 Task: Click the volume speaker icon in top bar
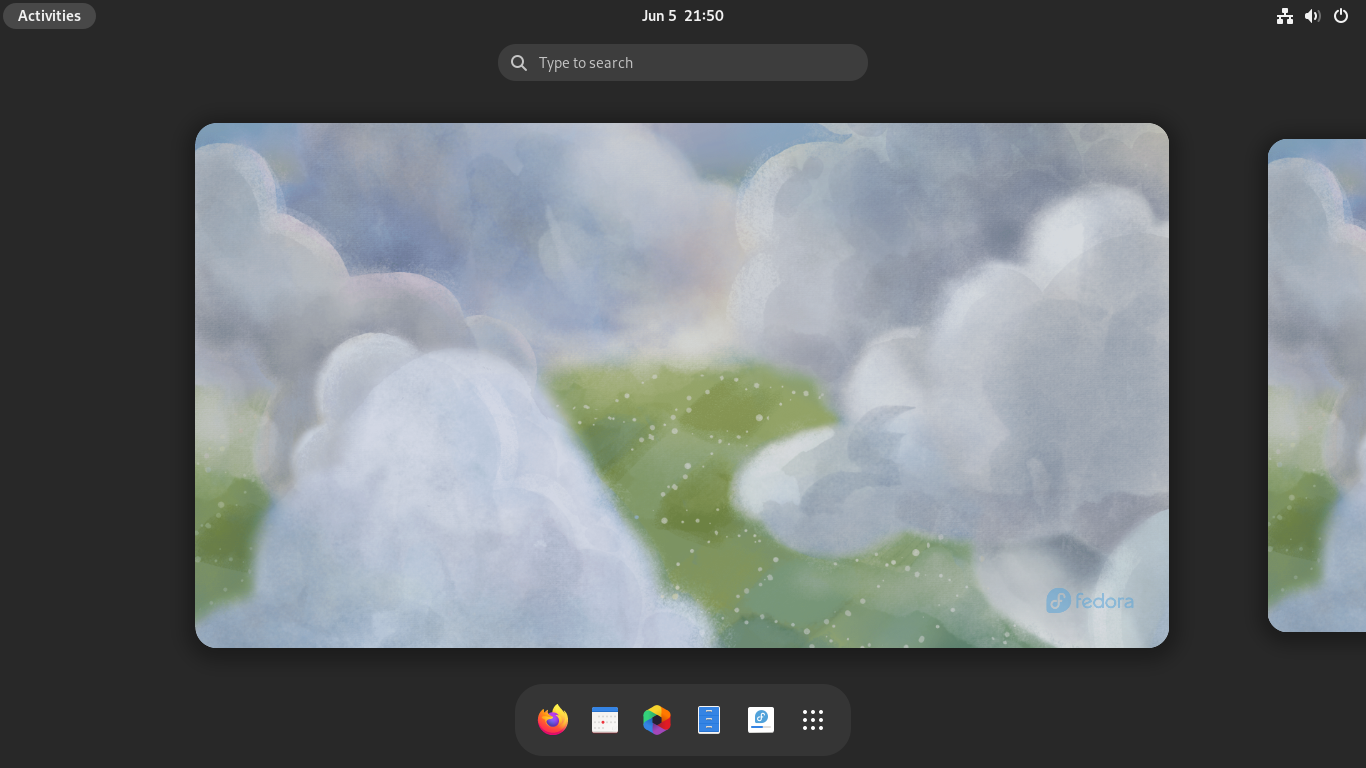point(1313,16)
